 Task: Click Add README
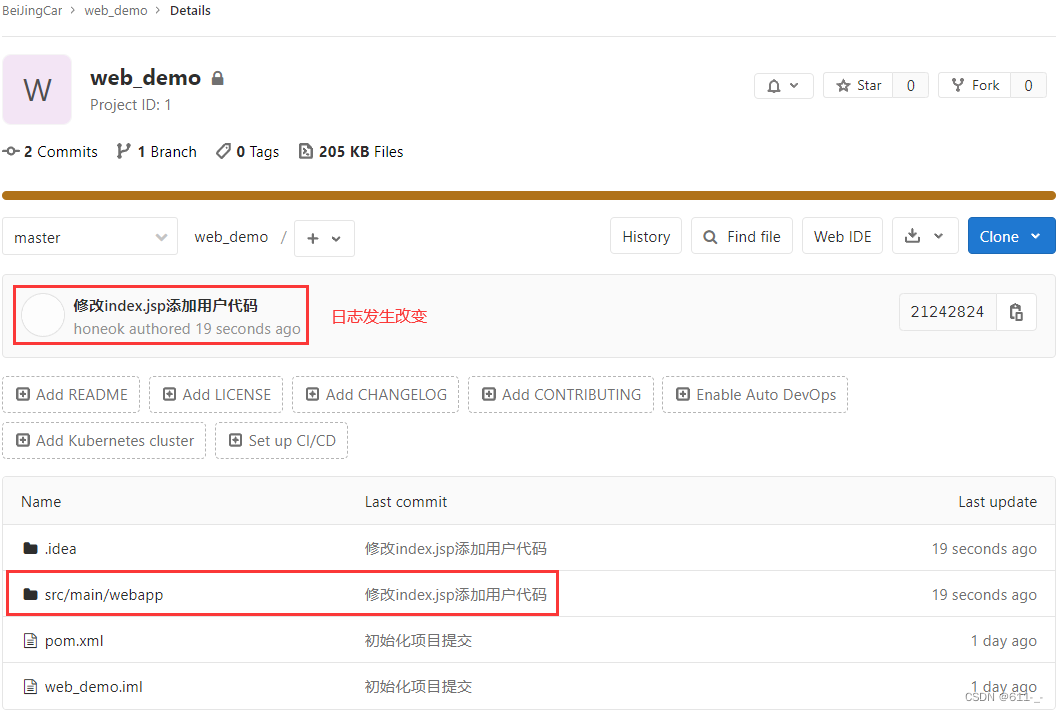coord(71,394)
